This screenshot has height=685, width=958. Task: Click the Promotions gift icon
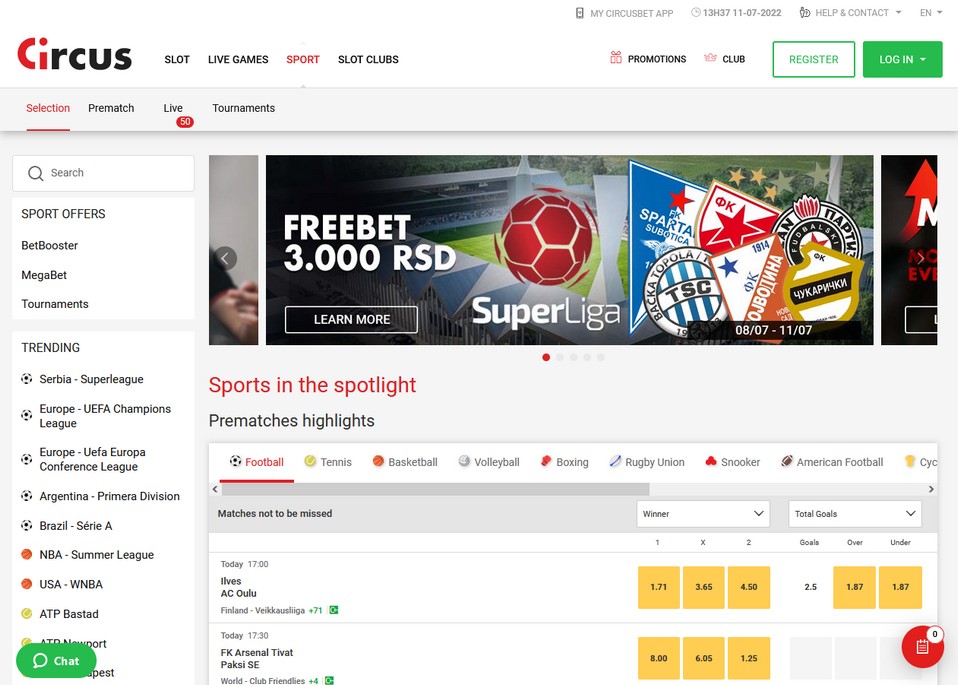(x=615, y=58)
